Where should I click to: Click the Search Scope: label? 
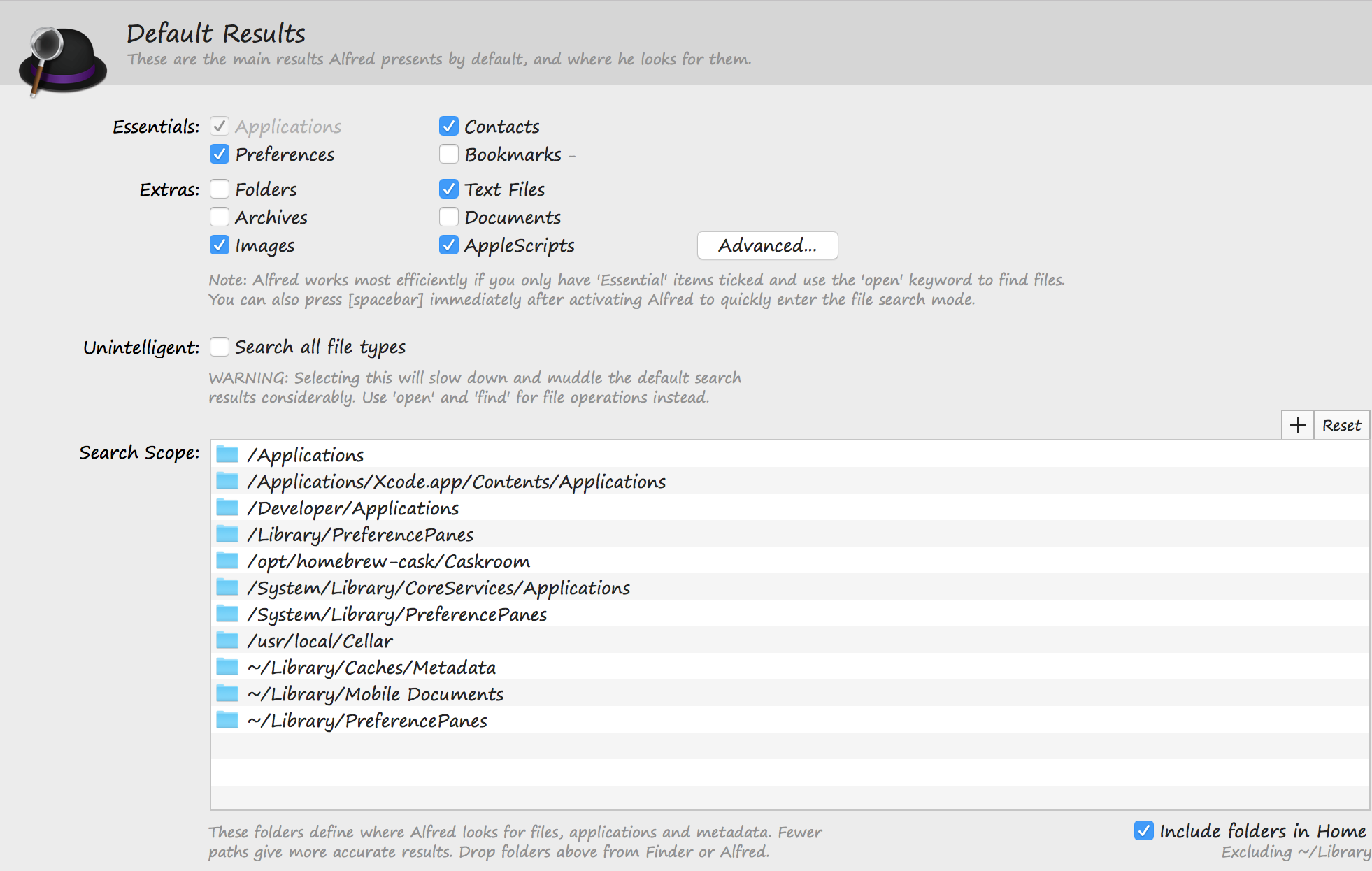(x=139, y=452)
